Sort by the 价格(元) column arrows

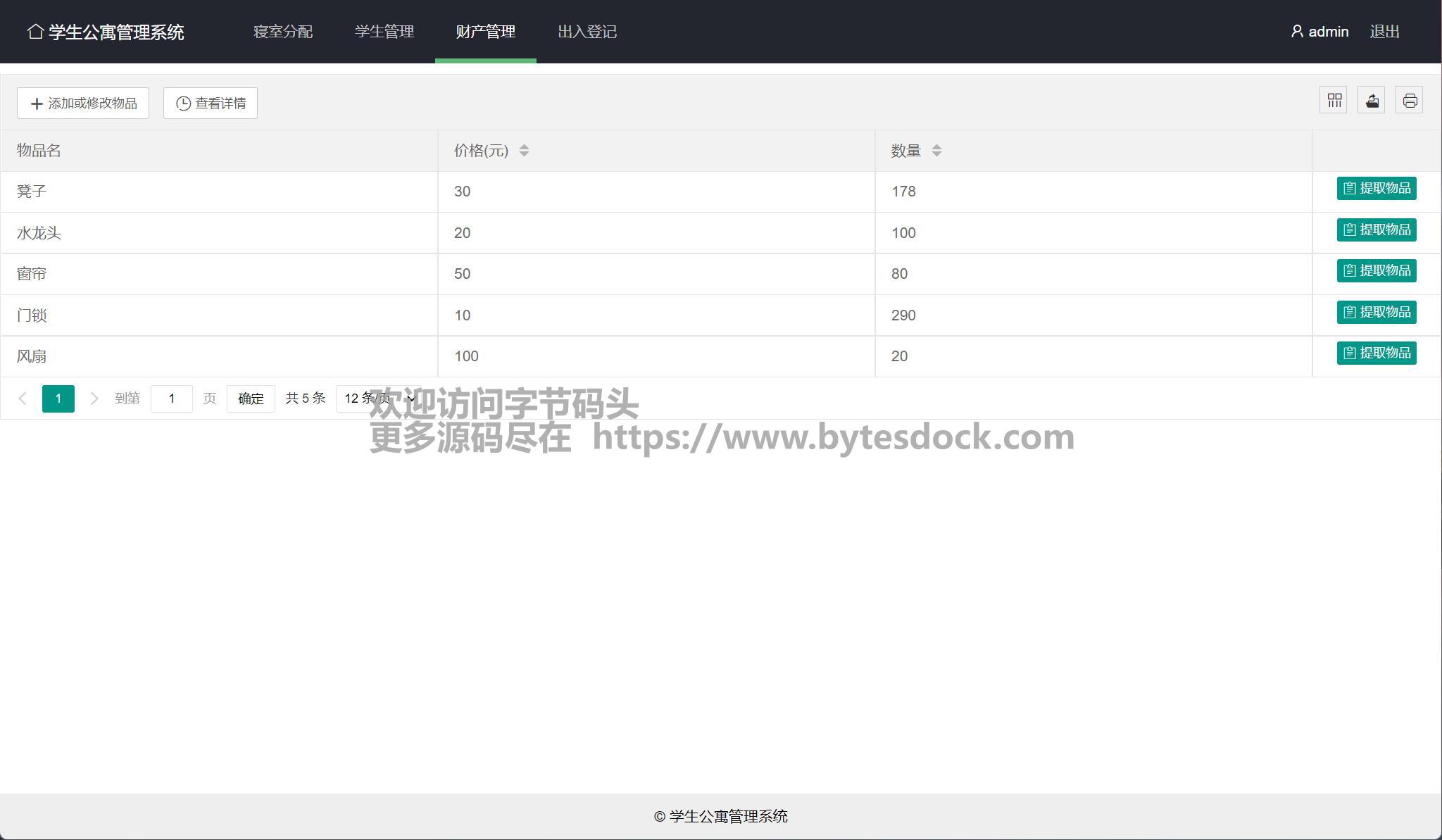point(524,151)
